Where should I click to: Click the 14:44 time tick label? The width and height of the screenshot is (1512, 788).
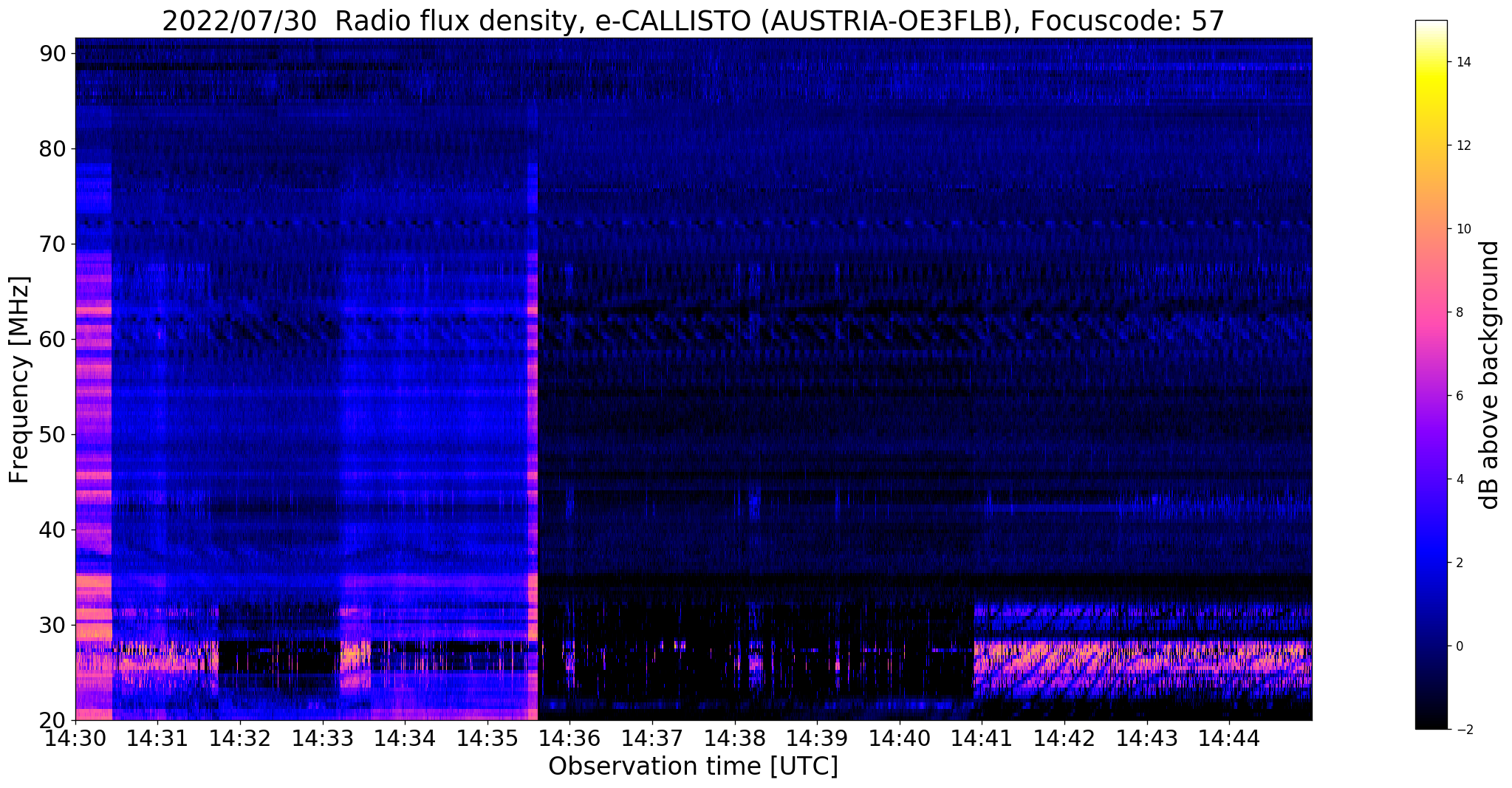[x=1229, y=737]
